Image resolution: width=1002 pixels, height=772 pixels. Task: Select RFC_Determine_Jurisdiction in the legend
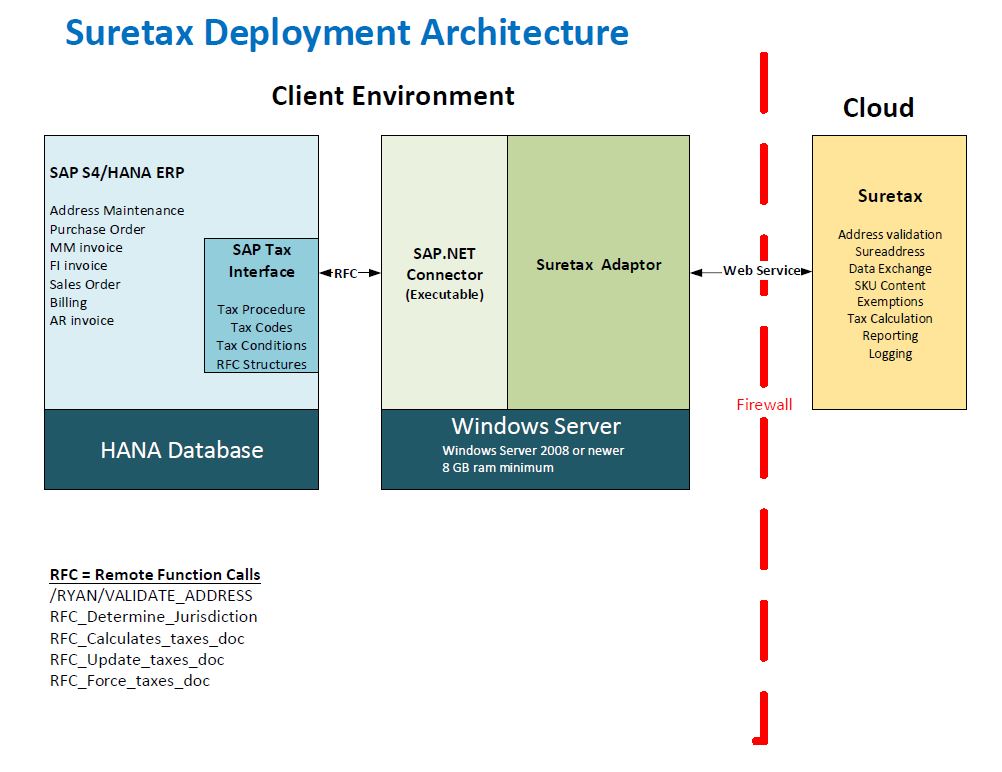pyautogui.click(x=153, y=617)
